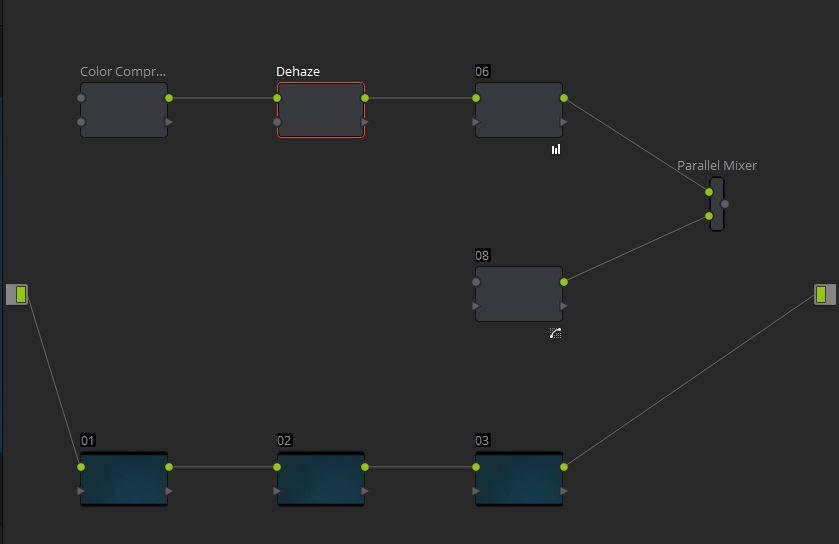Select node 08
This screenshot has height=544, width=839.
[519, 294]
